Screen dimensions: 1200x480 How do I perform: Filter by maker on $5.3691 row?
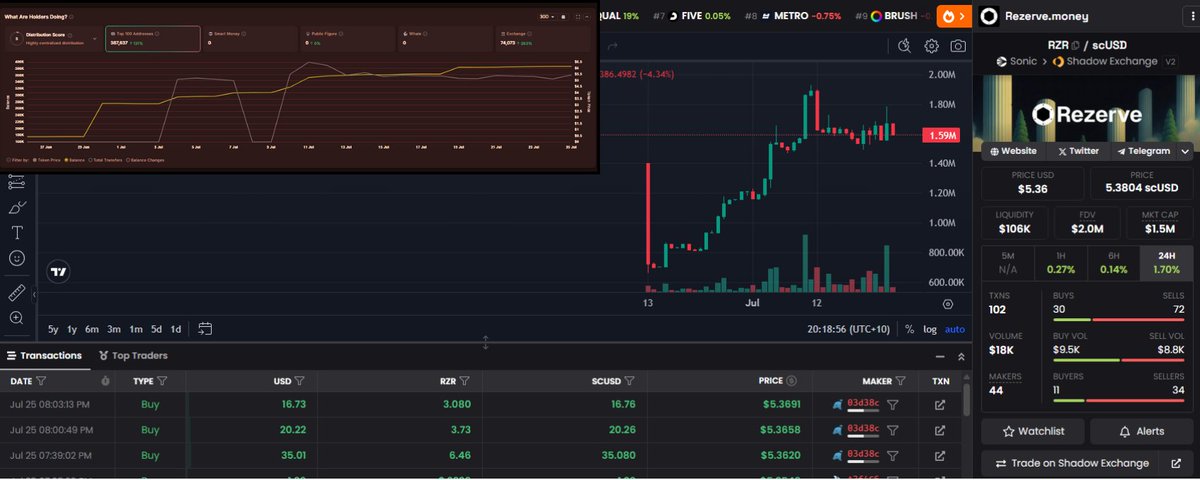click(893, 405)
